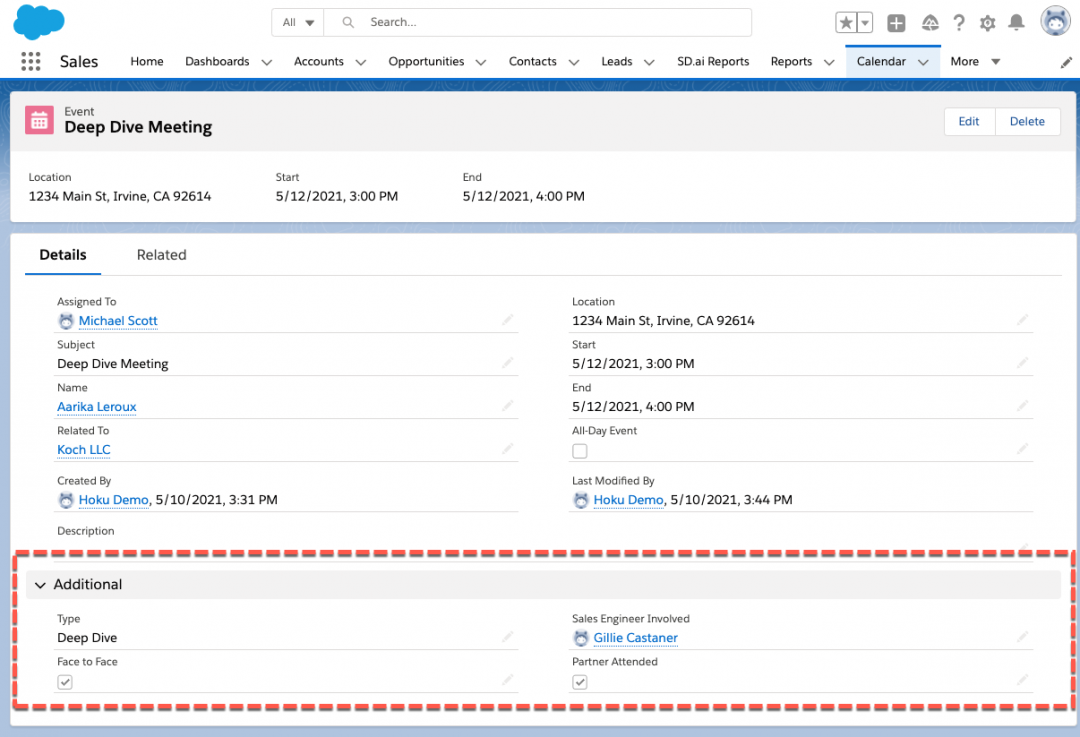Screen dimensions: 1080x737
Task: Click the Event calendar icon in header
Action: (39, 121)
